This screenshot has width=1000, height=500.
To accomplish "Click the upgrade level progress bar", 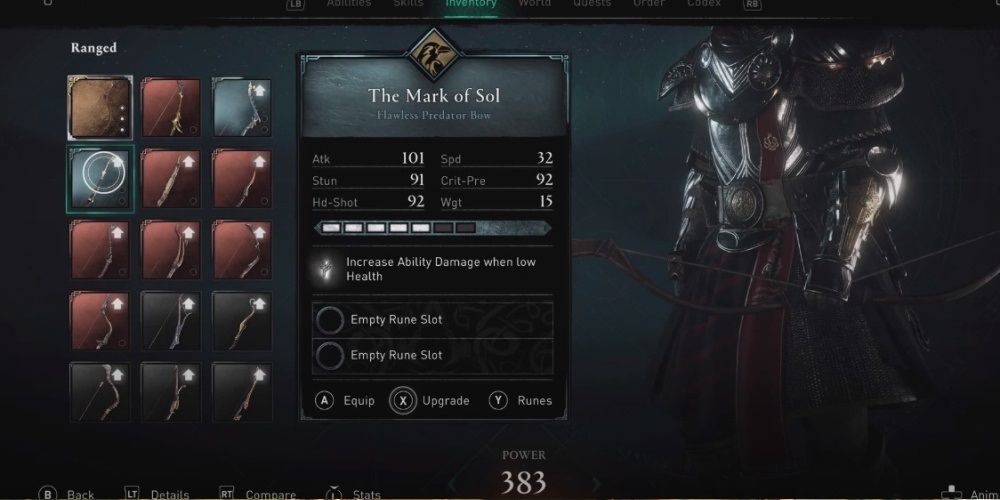I will 433,228.
